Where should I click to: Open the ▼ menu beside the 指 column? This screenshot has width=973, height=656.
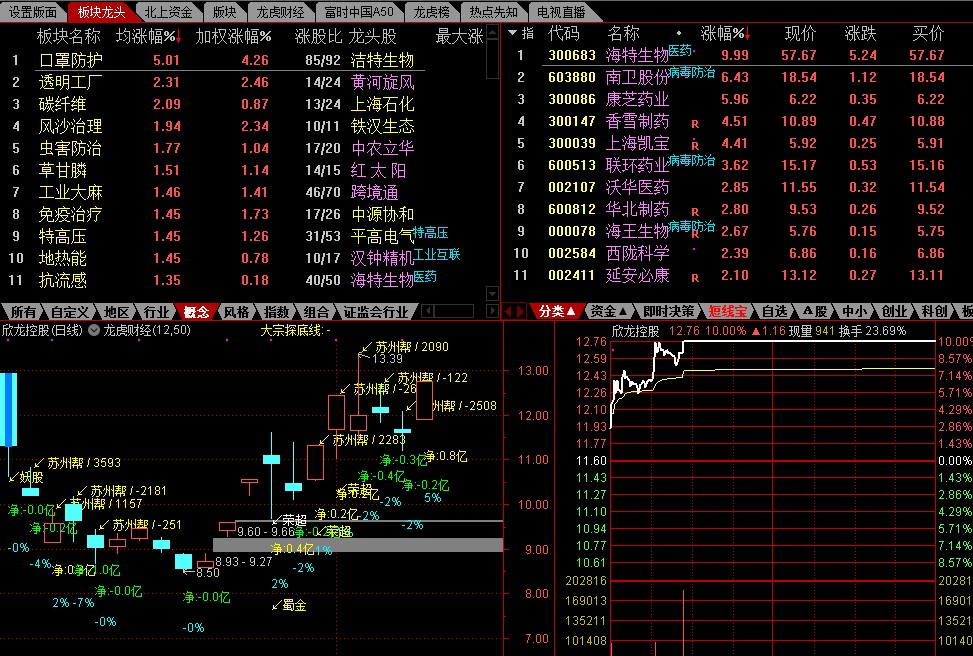tap(512, 33)
